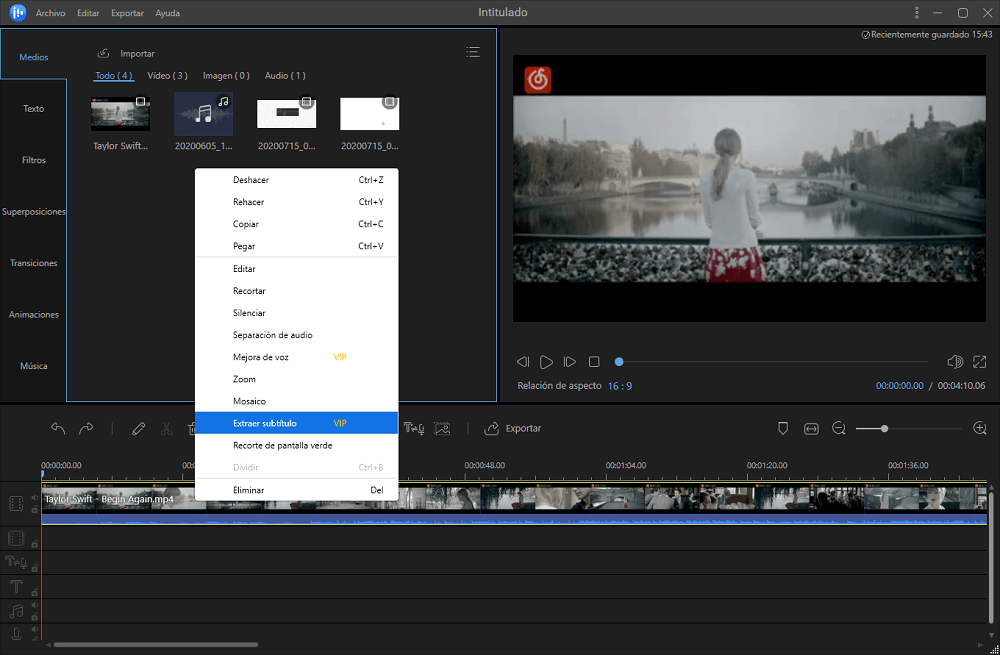Lock the subtitle speech track
The height and width of the screenshot is (655, 1000).
35,568
